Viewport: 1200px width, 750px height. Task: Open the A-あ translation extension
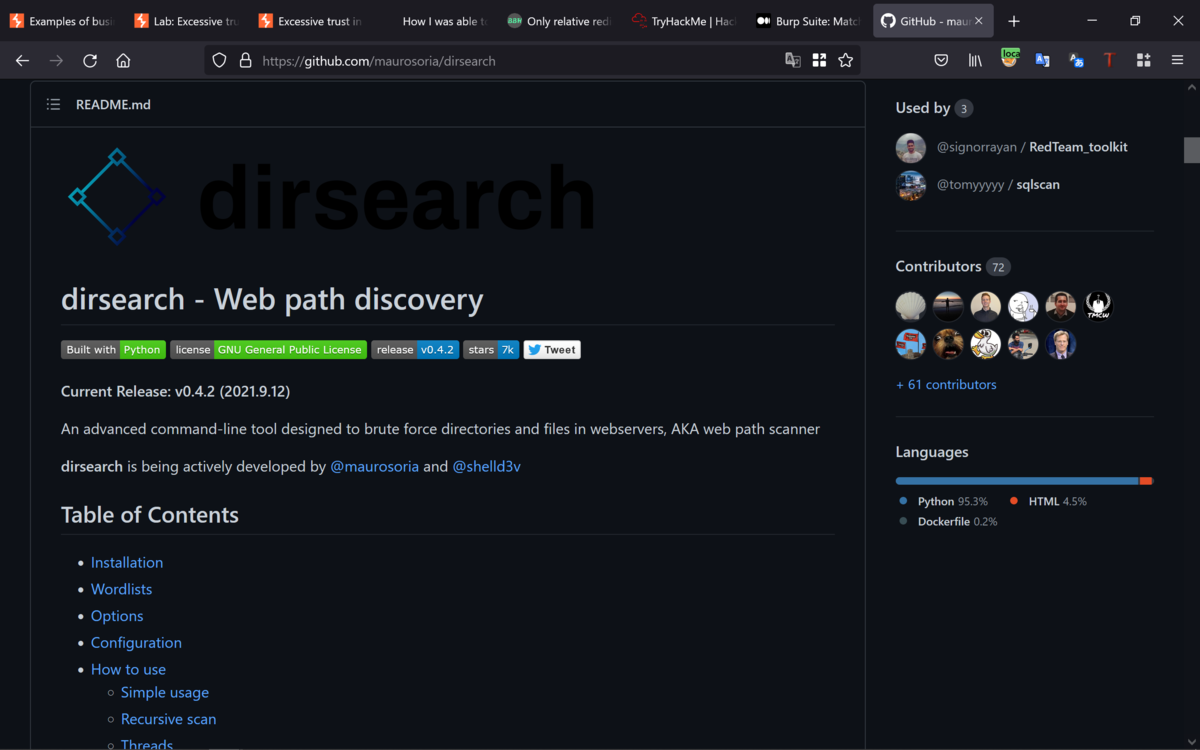(x=1076, y=60)
